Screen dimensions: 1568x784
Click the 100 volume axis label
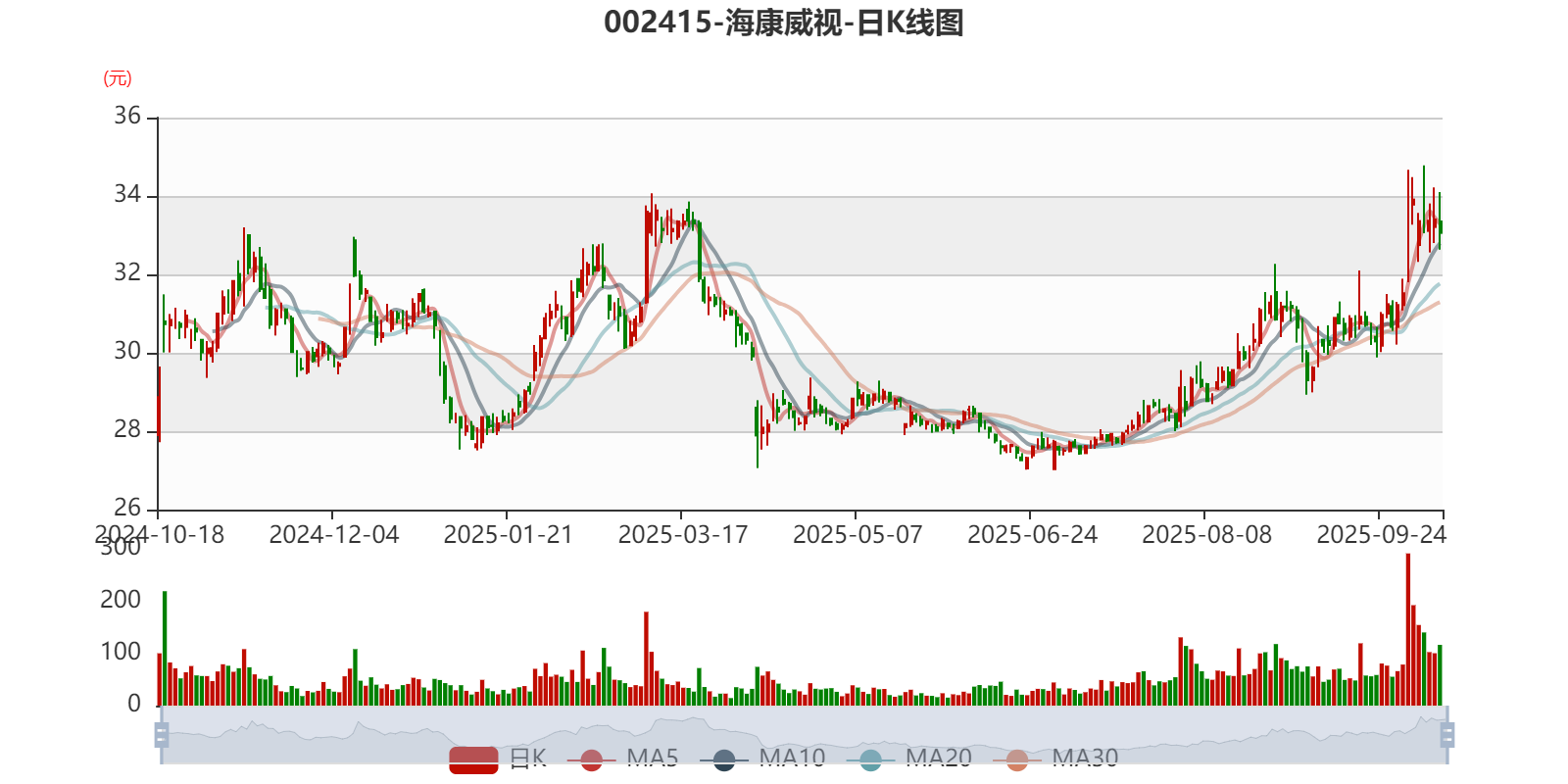(121, 652)
